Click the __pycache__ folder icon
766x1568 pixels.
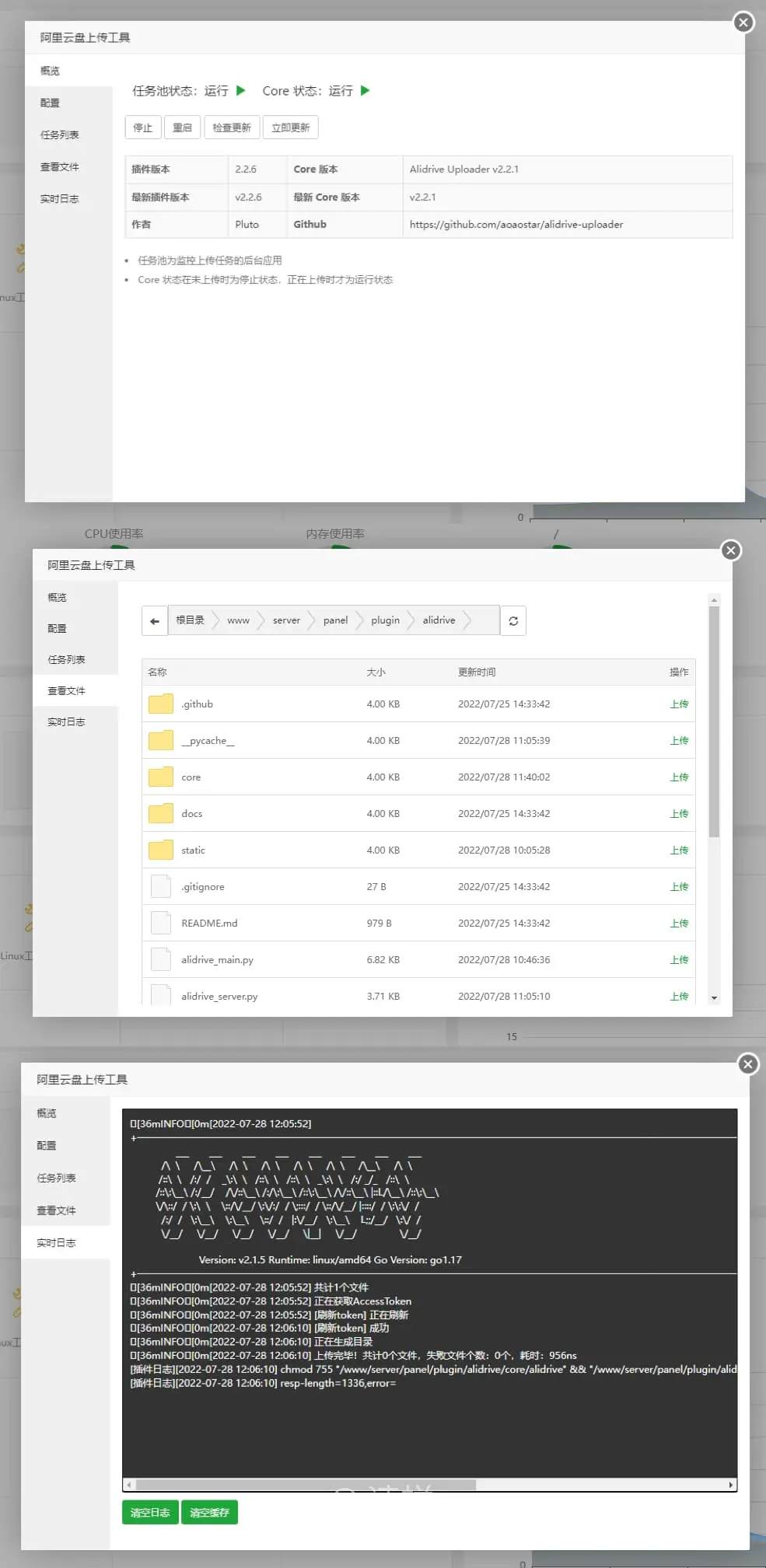(161, 740)
